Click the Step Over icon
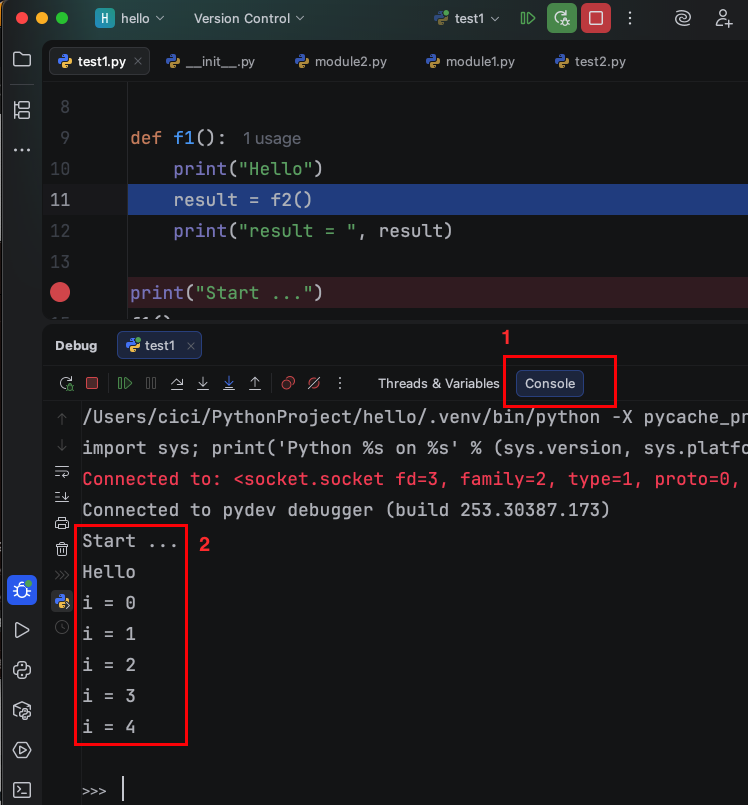This screenshot has height=805, width=748. (x=177, y=383)
